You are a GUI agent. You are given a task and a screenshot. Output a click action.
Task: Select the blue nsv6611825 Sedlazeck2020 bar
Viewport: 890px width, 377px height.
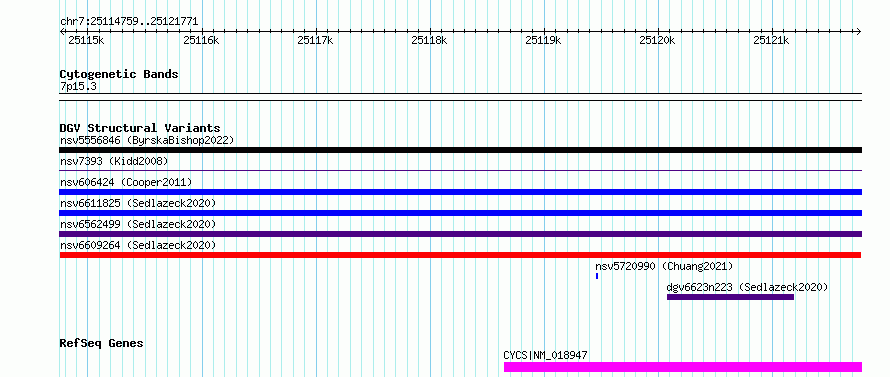tap(460, 213)
